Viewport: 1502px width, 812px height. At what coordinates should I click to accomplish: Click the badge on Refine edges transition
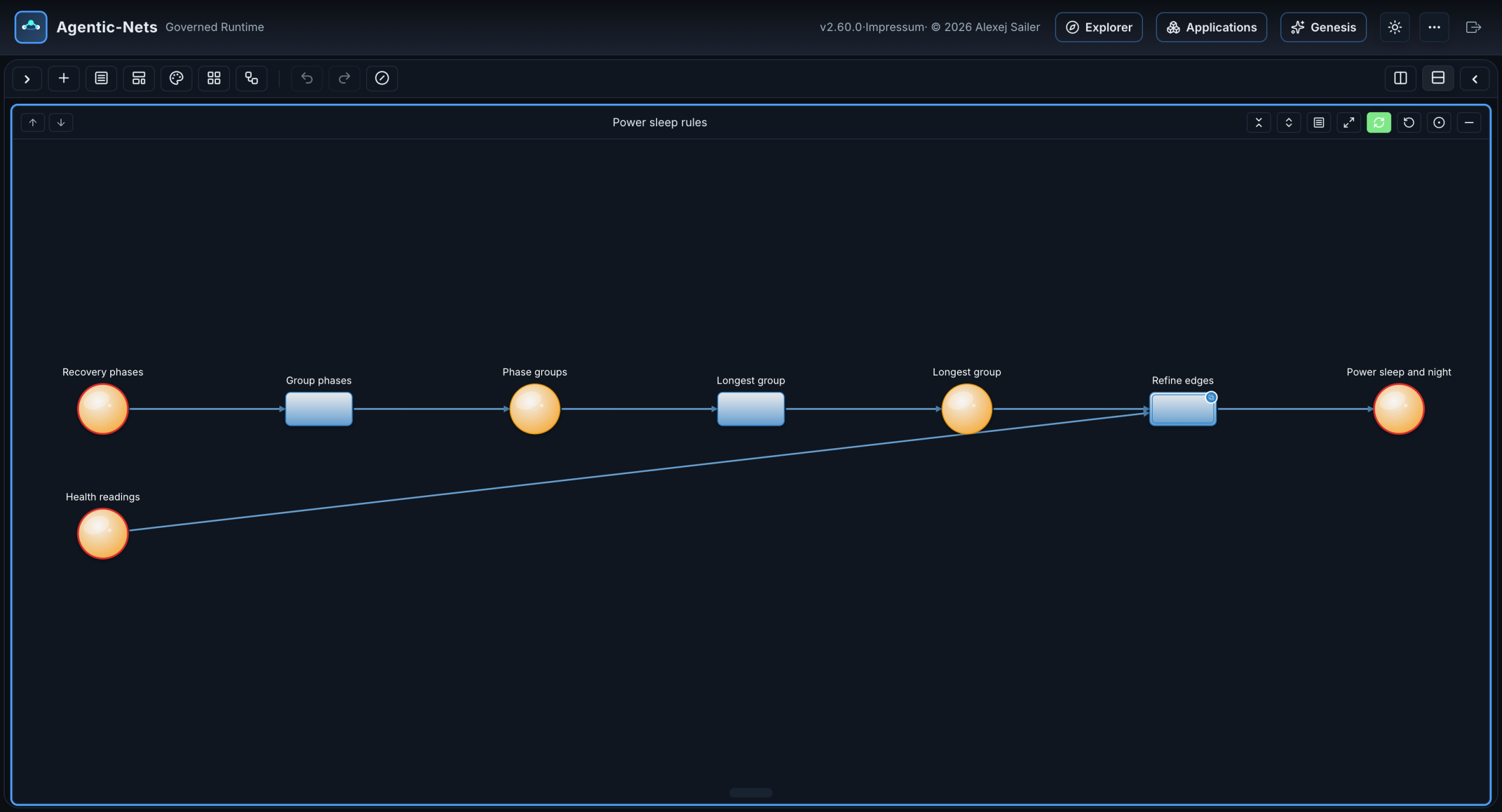(1211, 397)
